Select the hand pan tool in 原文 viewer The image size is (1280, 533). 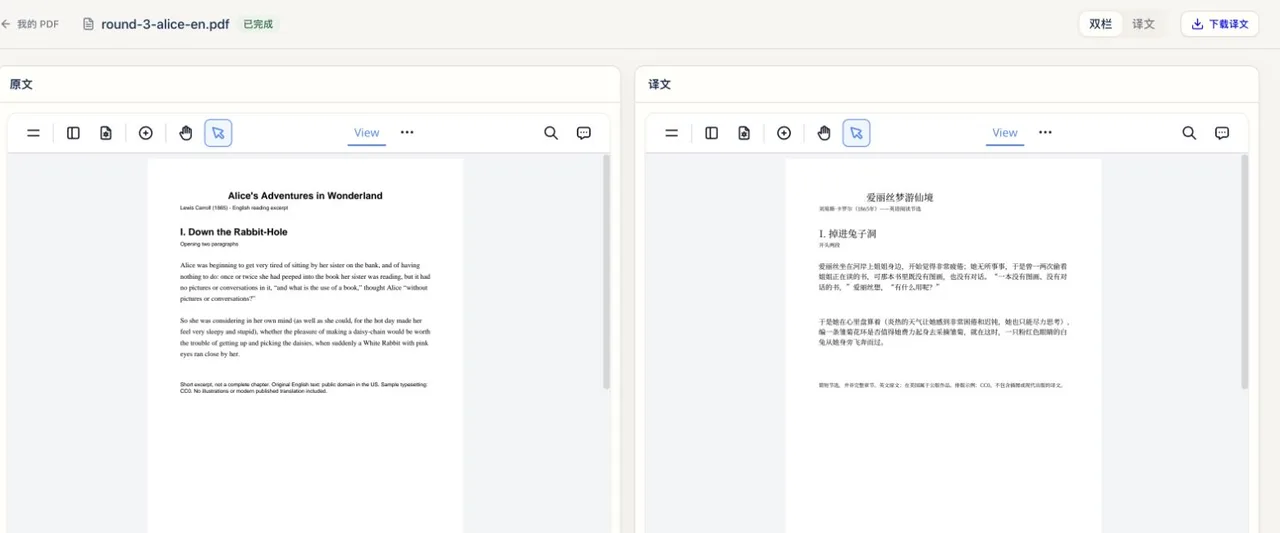click(x=186, y=133)
